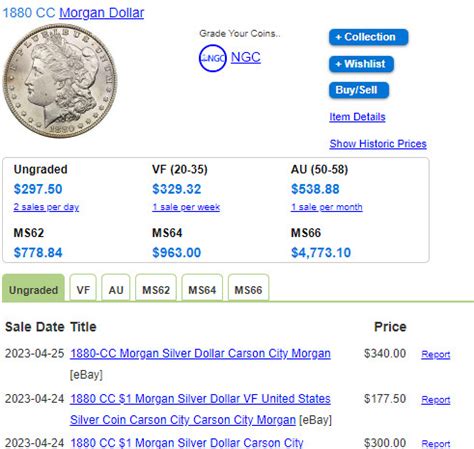Switch to the AU tab
The image size is (474, 449).
116,289
